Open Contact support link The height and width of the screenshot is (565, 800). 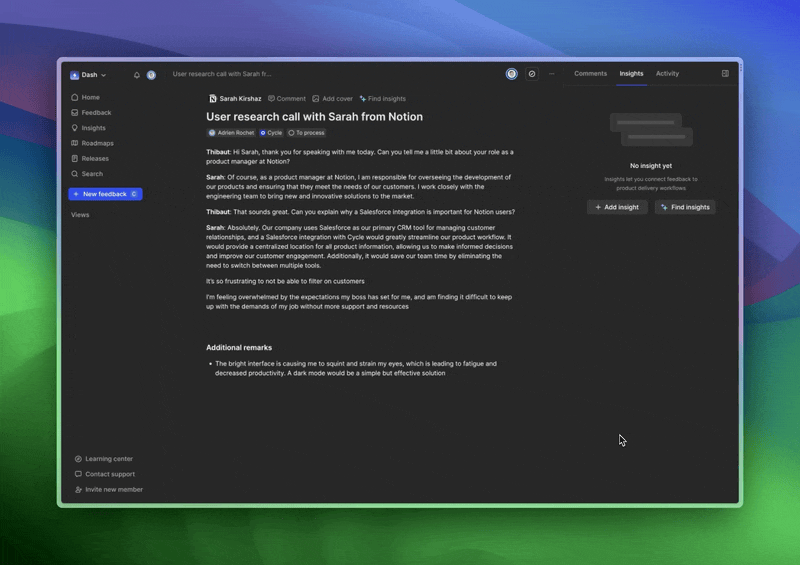[105, 474]
